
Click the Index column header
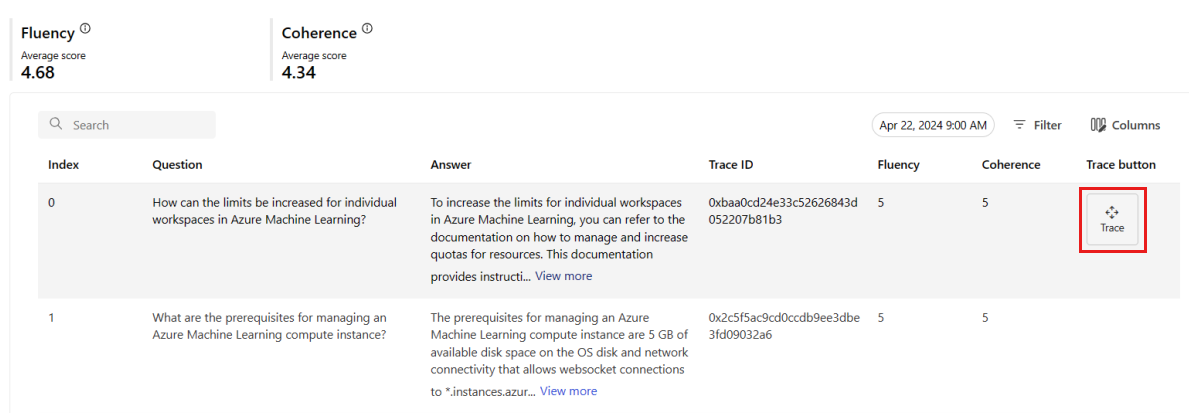tap(64, 164)
